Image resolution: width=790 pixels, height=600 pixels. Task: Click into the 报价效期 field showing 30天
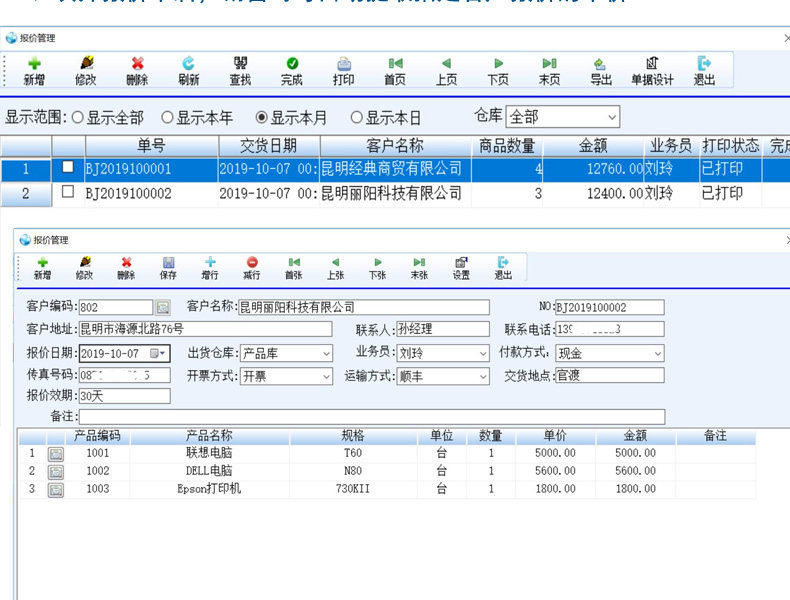pyautogui.click(x=124, y=396)
